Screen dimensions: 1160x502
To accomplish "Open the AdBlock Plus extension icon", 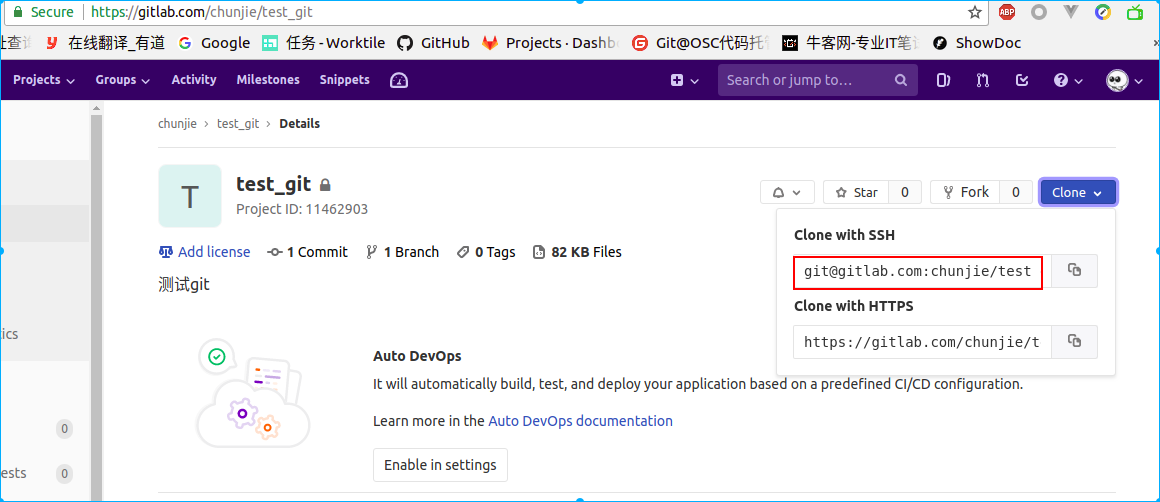I will [1006, 12].
